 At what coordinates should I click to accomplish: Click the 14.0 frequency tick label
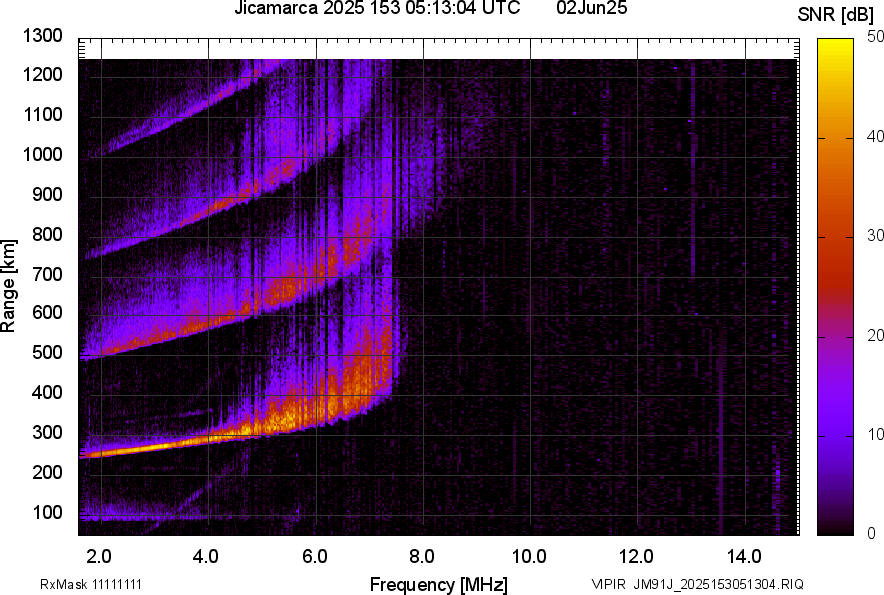pos(744,557)
